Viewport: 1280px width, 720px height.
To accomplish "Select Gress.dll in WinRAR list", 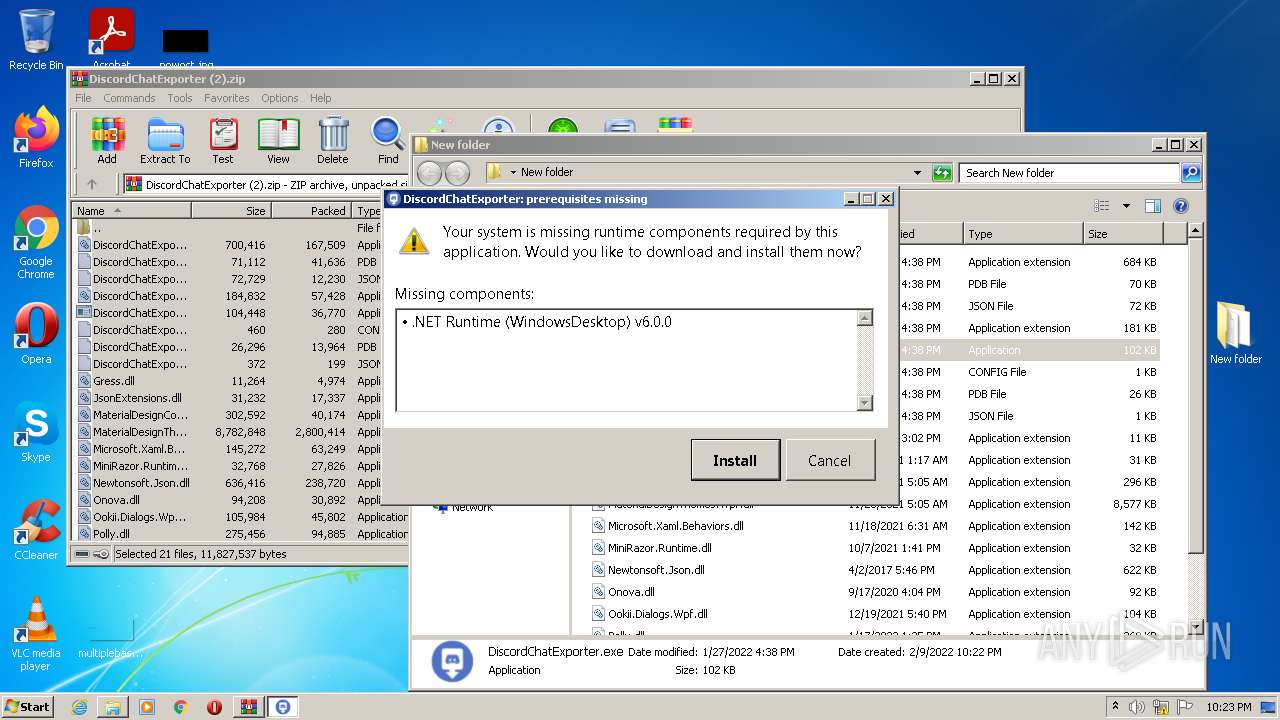I will [x=114, y=381].
